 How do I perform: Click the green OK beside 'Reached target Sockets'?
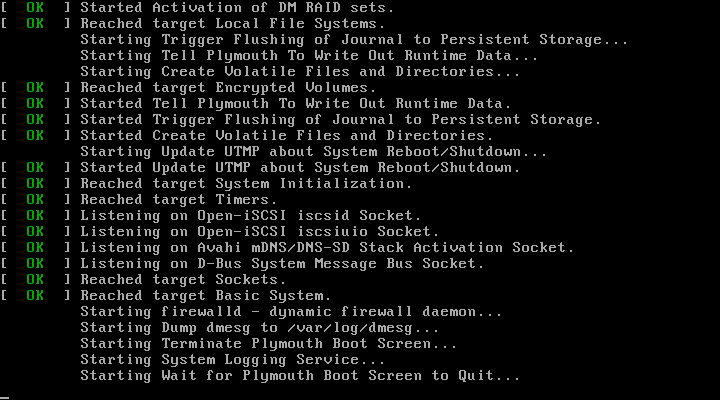coord(35,280)
